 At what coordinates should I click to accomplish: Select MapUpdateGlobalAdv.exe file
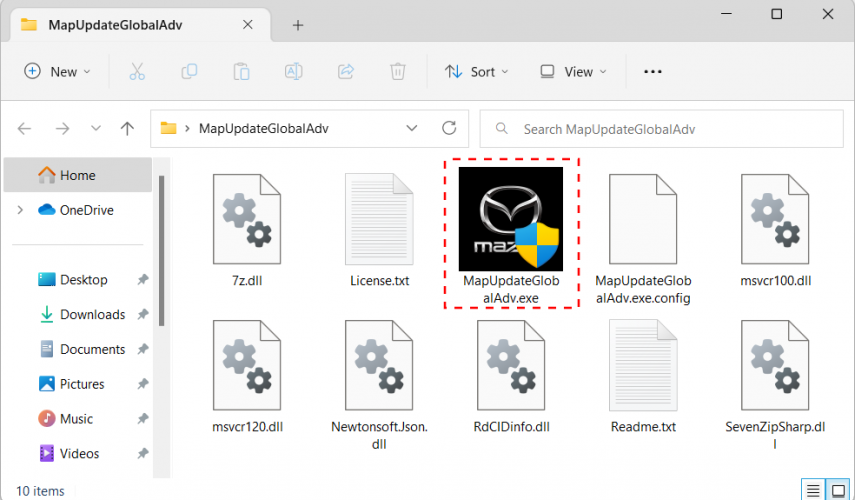point(511,233)
